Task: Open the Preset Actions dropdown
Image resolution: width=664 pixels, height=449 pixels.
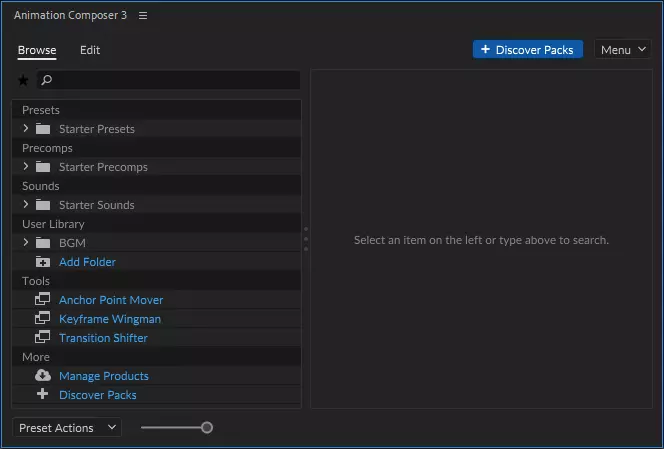Action: coord(67,427)
